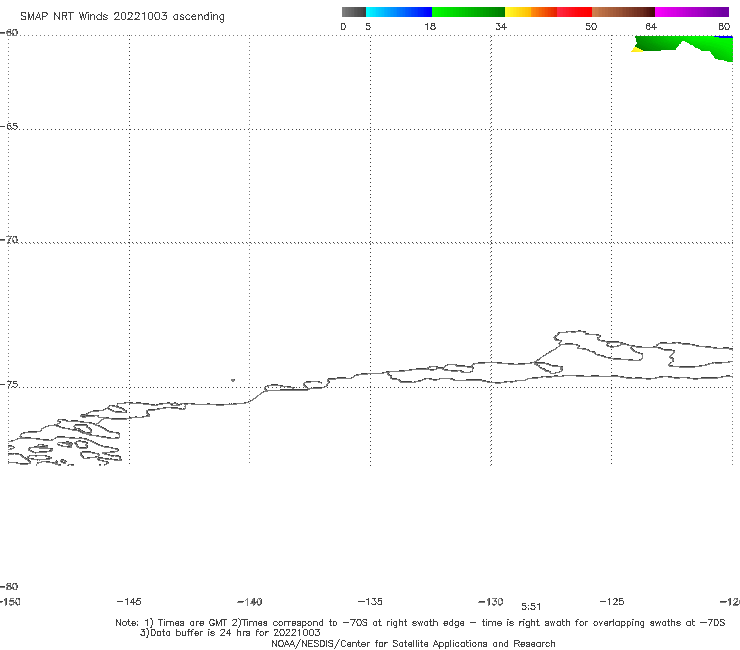Screen dimensions: 740x650
Task: Click the -135 longitude axis label
Action: tap(370, 601)
